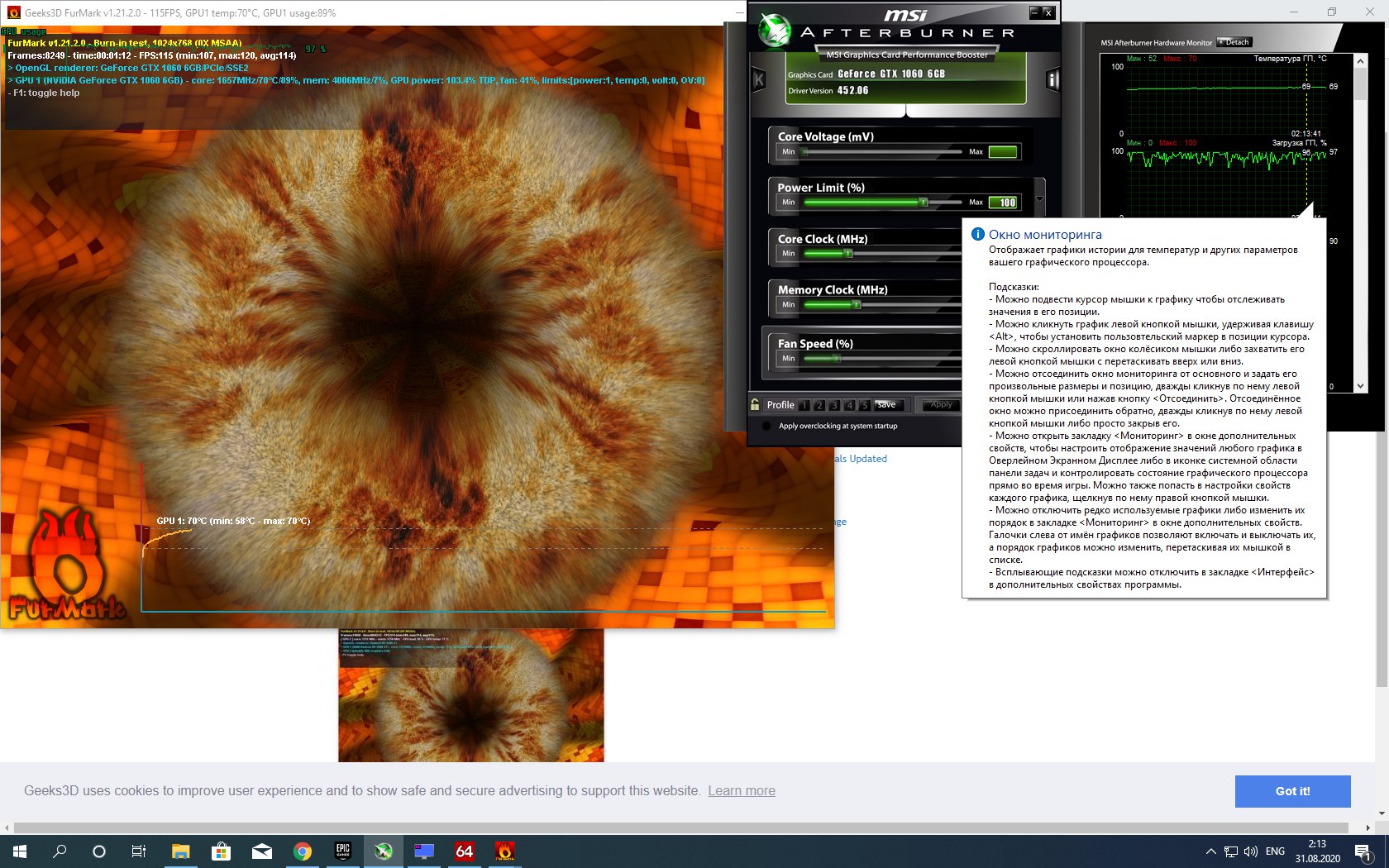Click the Power Limit slider handle
Viewport: 1389px width, 868px height.
[x=924, y=203]
